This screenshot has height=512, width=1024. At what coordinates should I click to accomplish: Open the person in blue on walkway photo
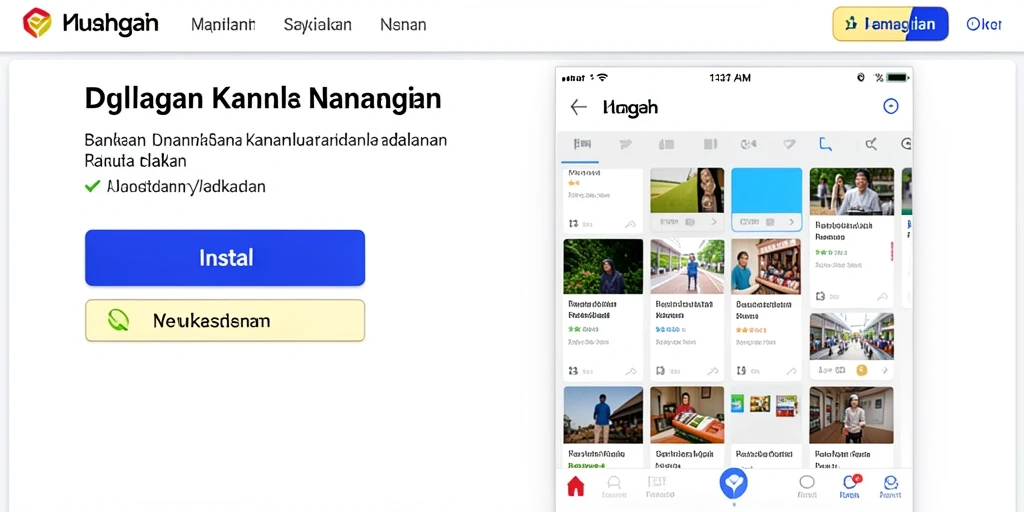point(687,266)
